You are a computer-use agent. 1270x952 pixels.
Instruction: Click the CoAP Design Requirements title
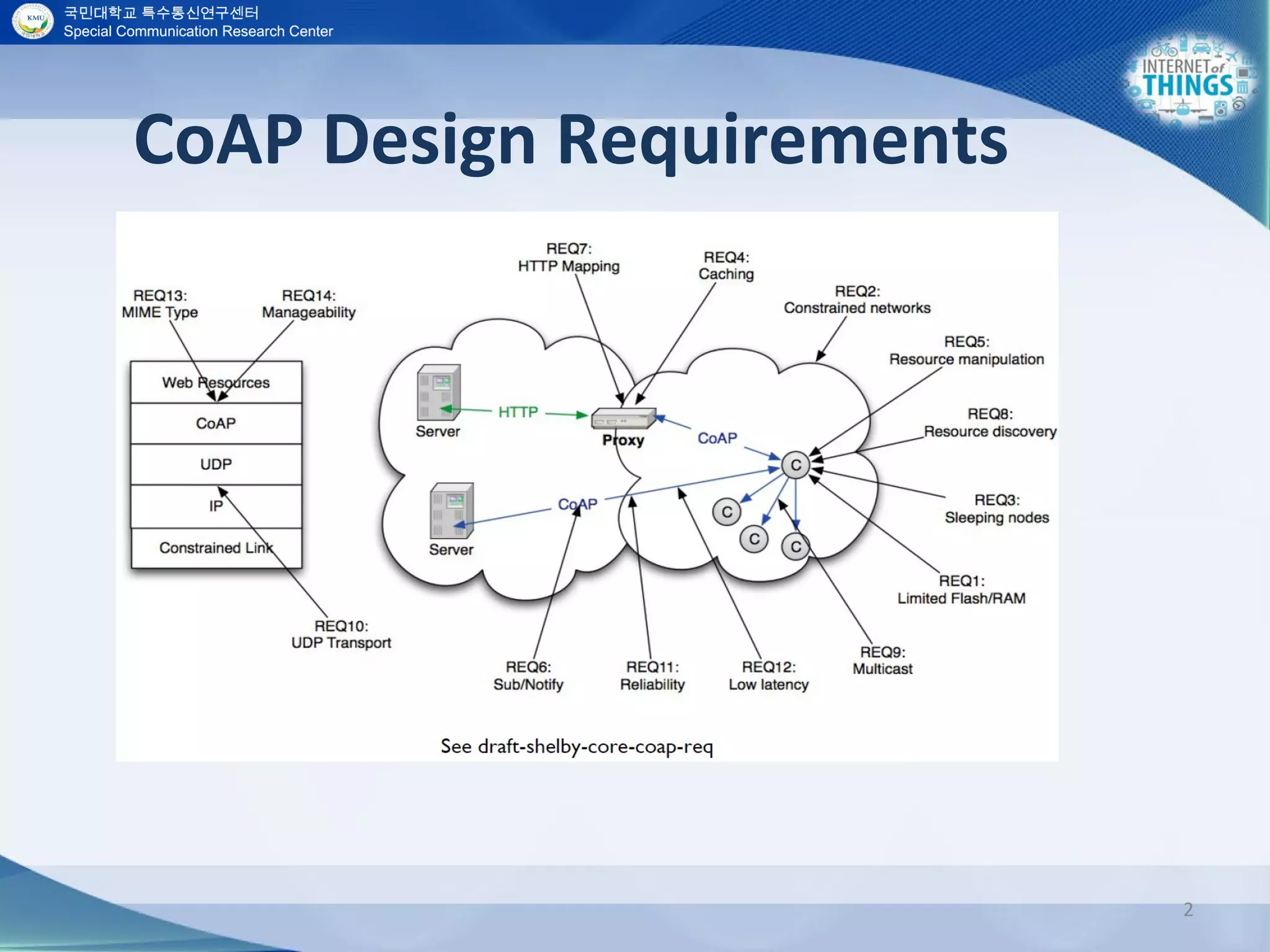click(x=571, y=139)
